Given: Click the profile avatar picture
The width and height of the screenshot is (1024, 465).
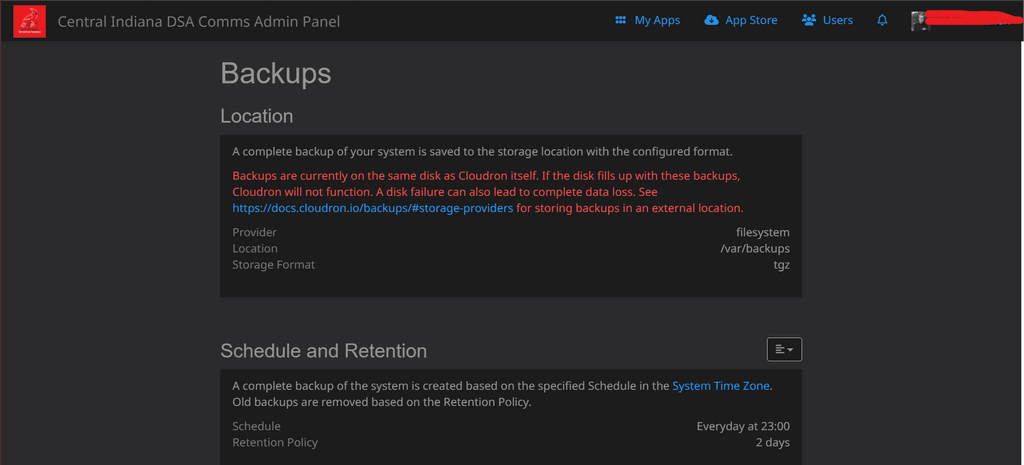Looking at the screenshot, I should (920, 21).
